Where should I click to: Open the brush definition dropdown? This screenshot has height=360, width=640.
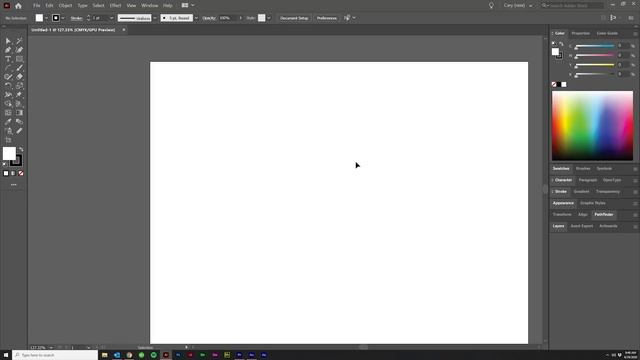(196, 18)
